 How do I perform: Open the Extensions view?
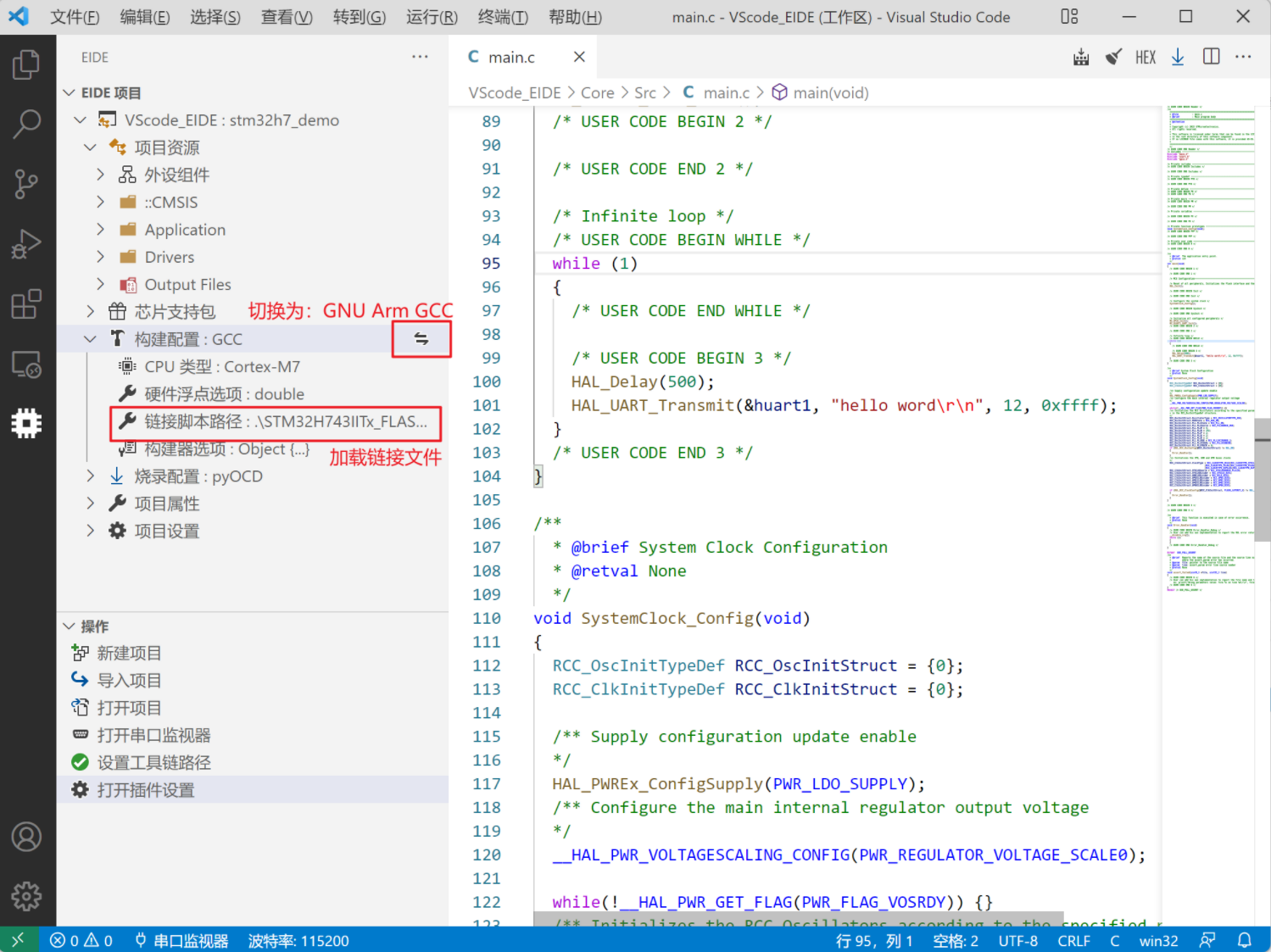point(26,303)
